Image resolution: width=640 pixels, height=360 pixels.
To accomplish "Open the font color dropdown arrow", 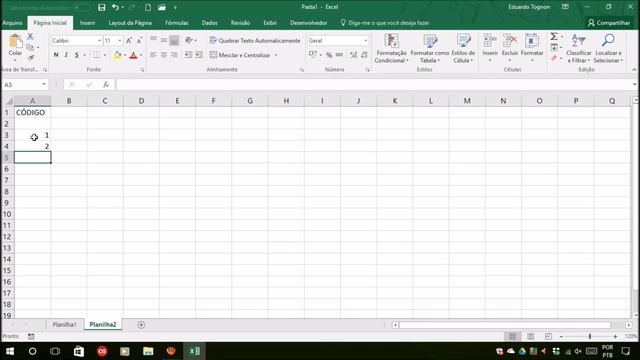I will coord(141,55).
